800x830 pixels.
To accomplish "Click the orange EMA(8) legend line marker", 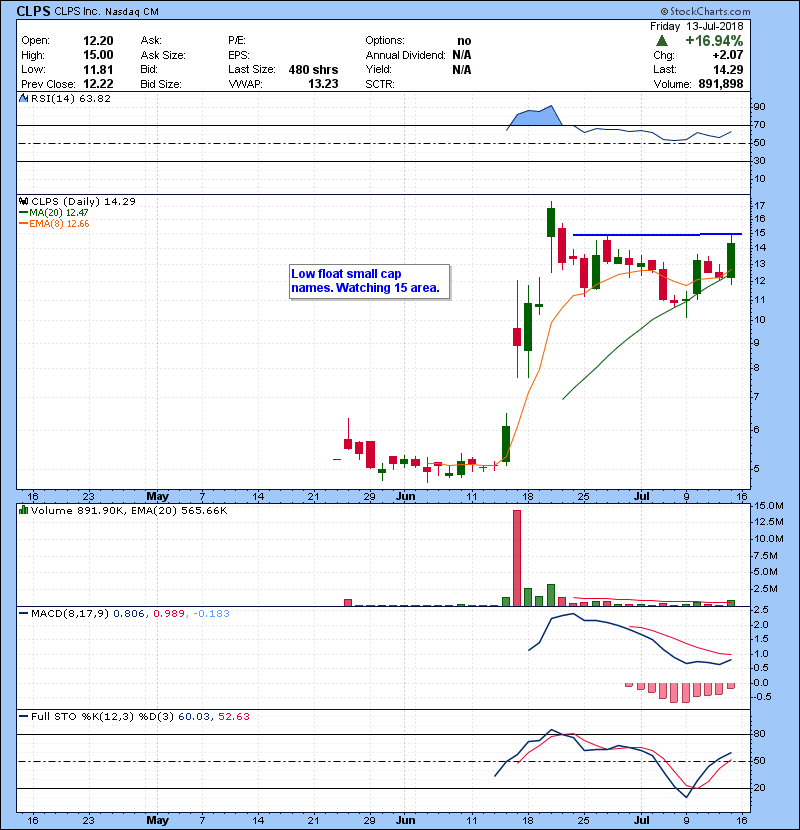I will [x=23, y=224].
